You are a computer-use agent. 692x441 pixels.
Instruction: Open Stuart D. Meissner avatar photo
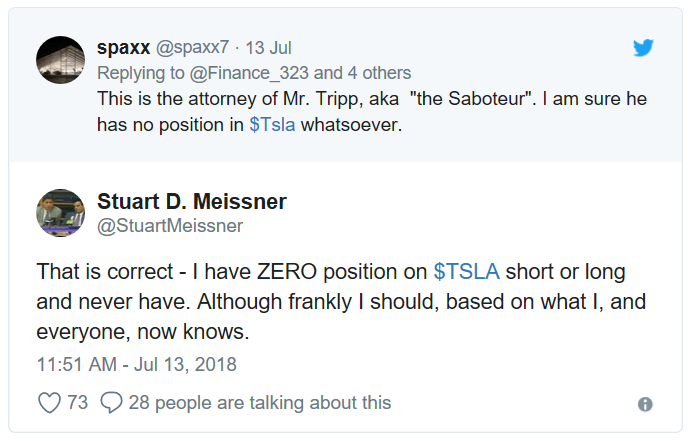click(60, 213)
